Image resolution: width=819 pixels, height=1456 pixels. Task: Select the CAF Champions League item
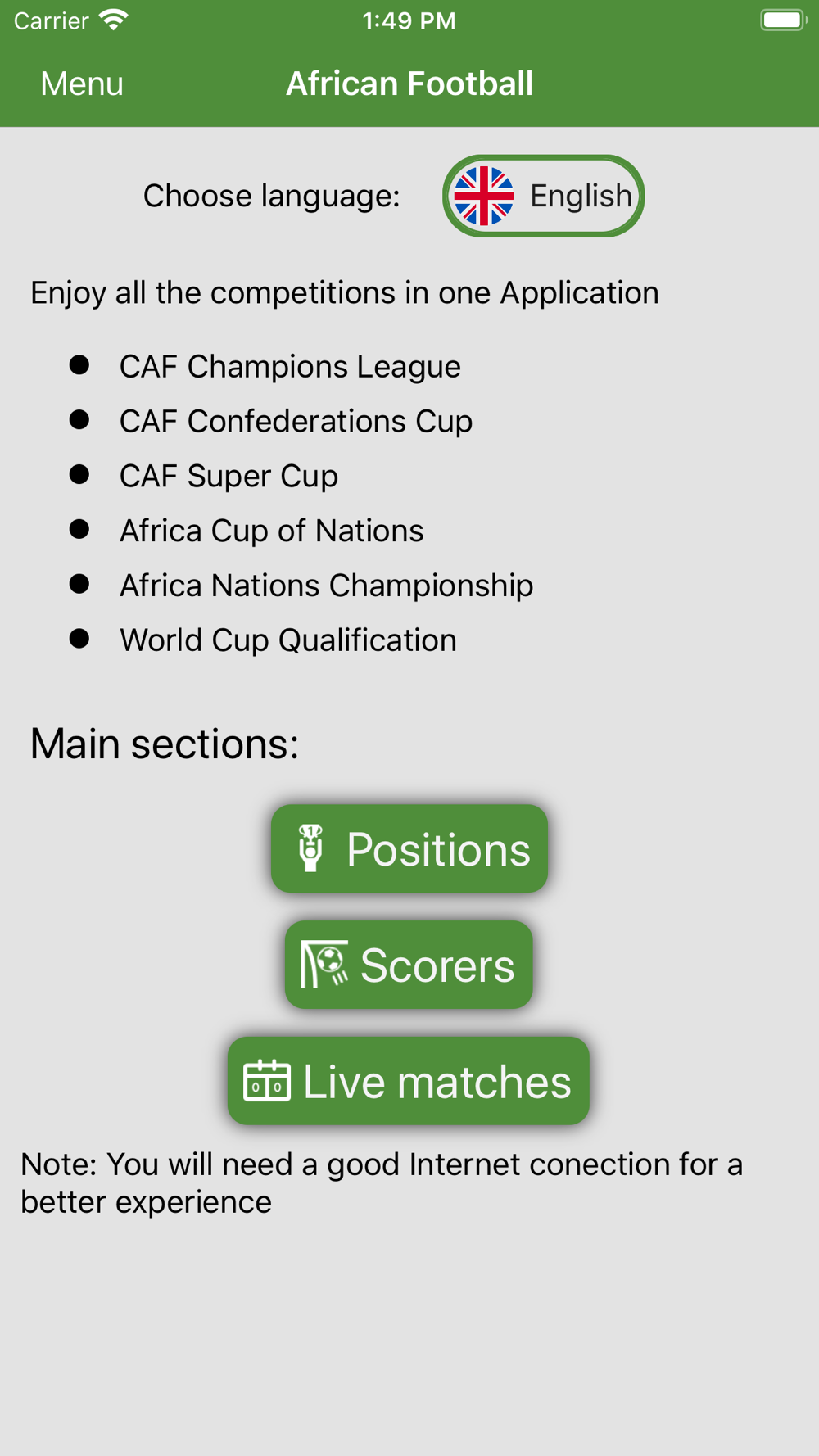tap(290, 366)
